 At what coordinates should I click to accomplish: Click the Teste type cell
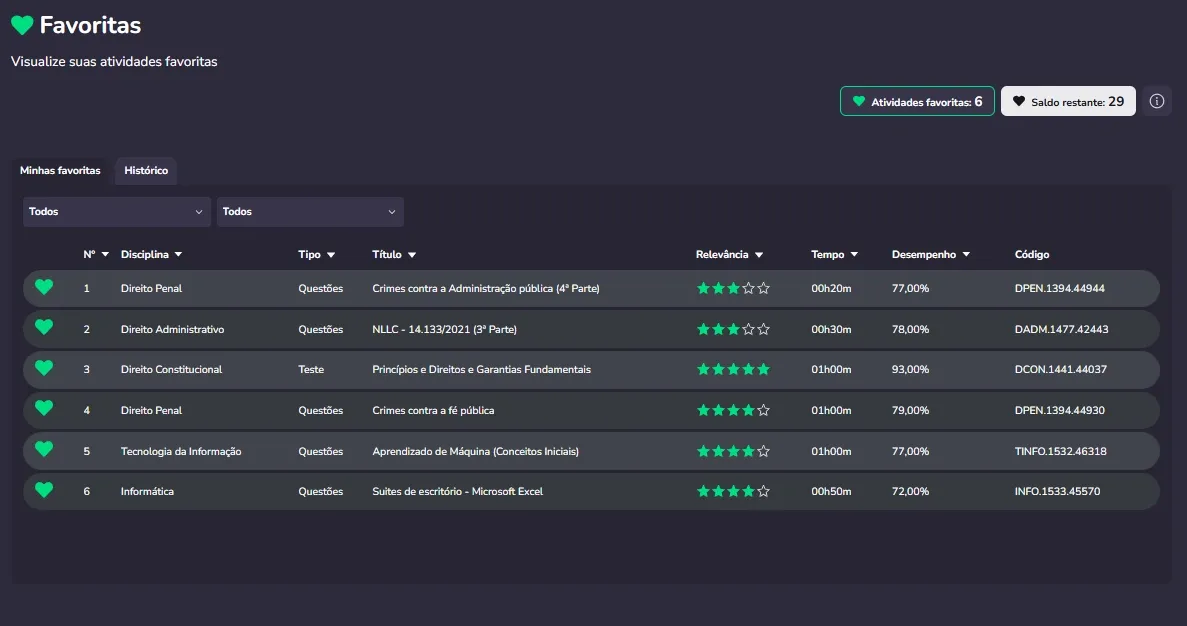click(310, 369)
